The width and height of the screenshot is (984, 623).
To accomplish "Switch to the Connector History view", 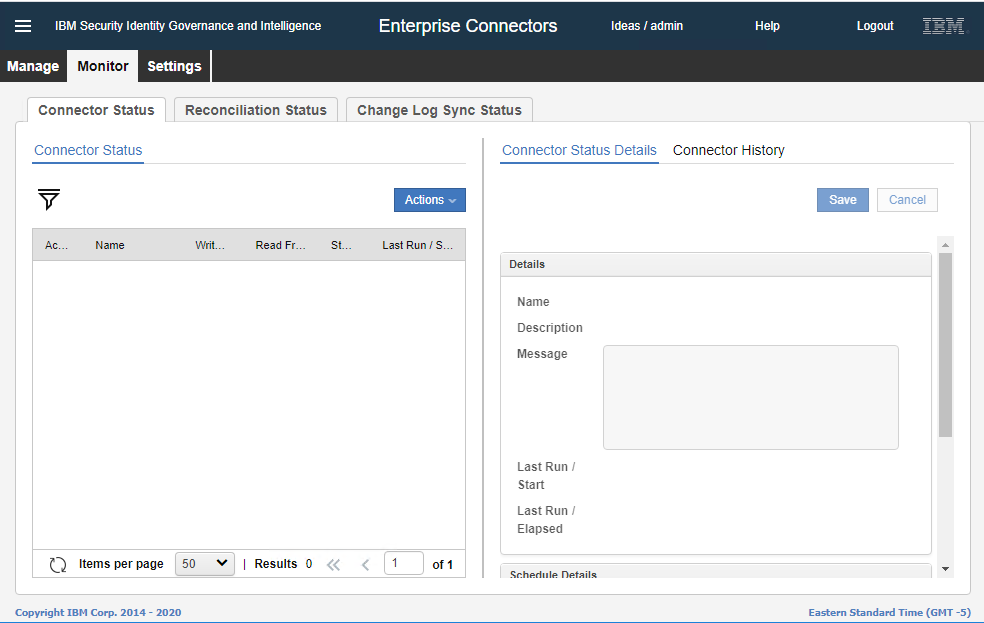I will pos(730,150).
